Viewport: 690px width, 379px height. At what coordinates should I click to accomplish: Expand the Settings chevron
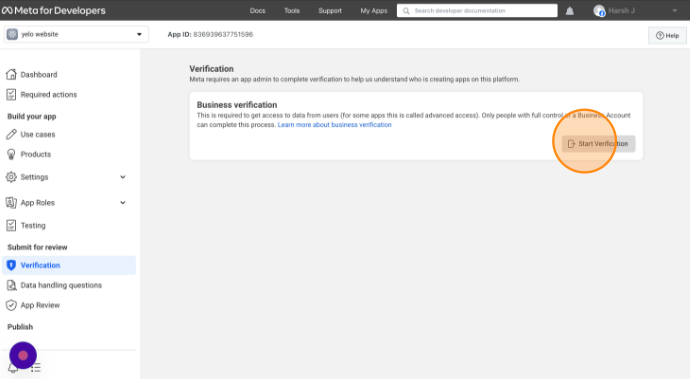point(123,177)
